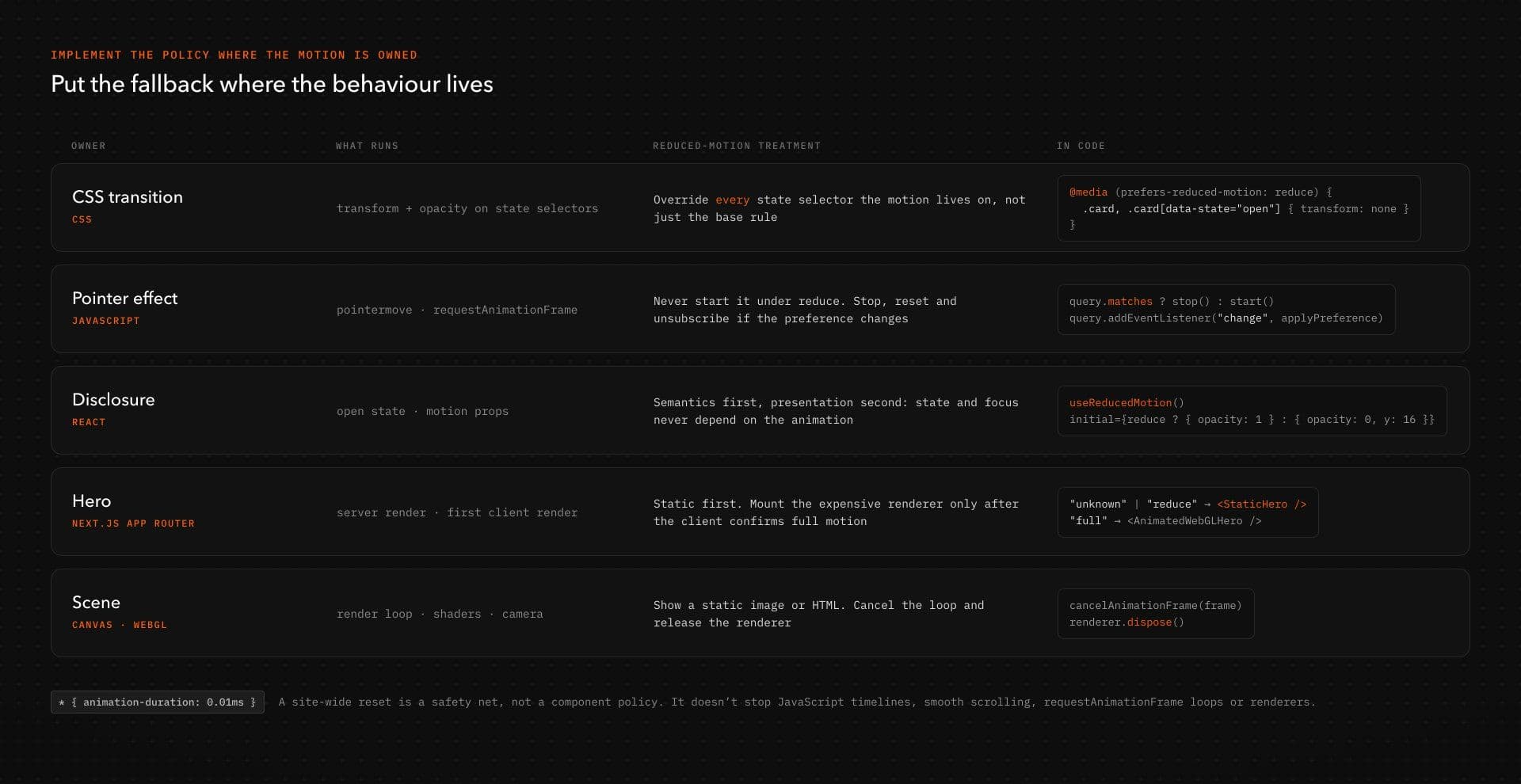The height and width of the screenshot is (784, 1521).
Task: Click the orange NEXT.JS APP ROUTER tag
Action: coord(133,523)
